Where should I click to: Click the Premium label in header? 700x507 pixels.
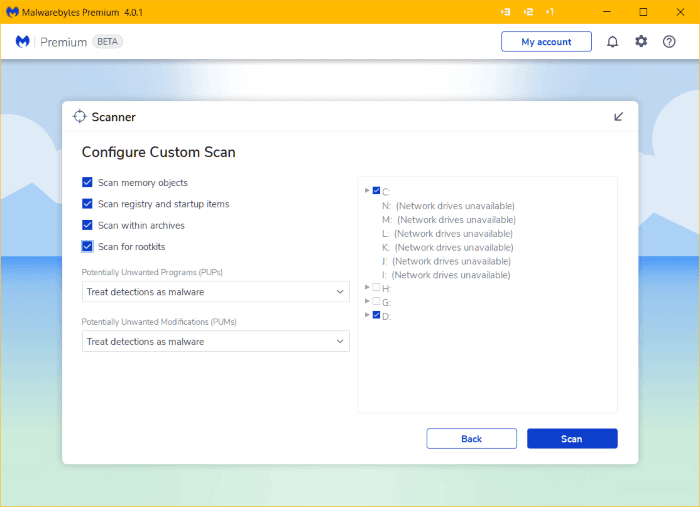coord(63,42)
